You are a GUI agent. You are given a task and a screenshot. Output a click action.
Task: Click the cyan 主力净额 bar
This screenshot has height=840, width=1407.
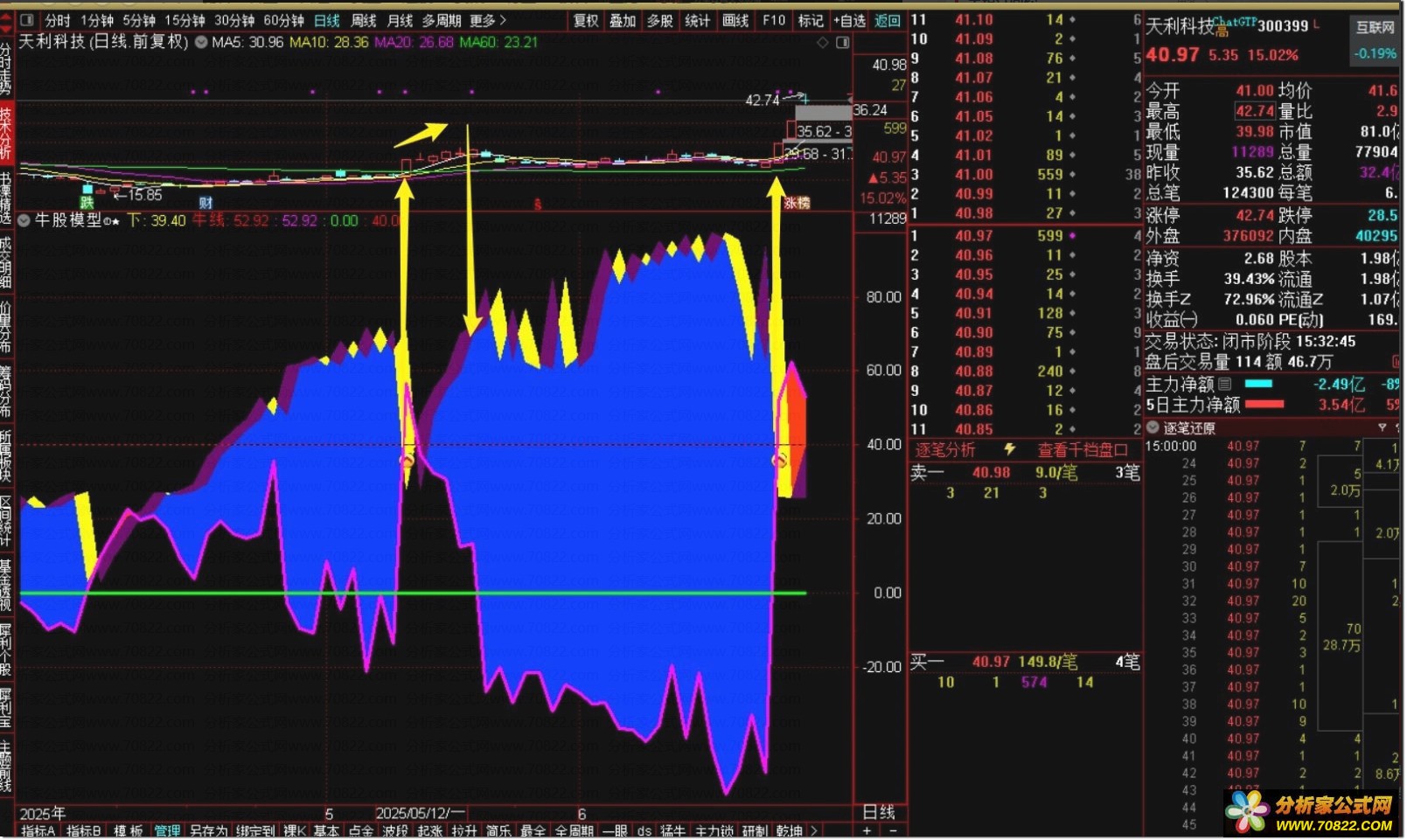(1258, 384)
